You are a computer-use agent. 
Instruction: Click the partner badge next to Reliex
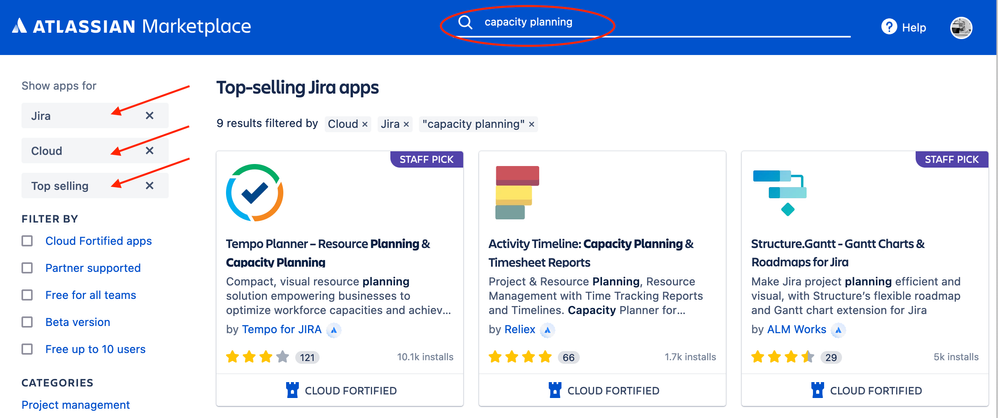tap(547, 330)
